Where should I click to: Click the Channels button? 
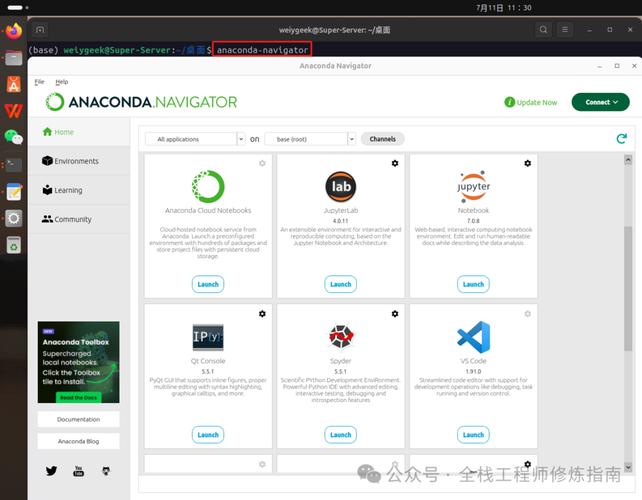point(383,139)
